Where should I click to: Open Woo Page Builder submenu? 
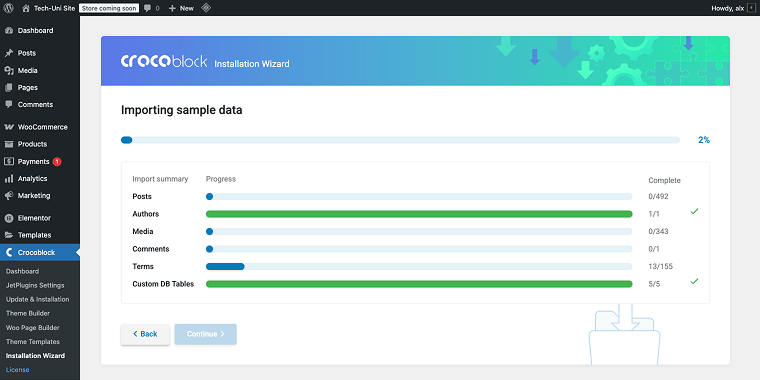click(x=32, y=328)
